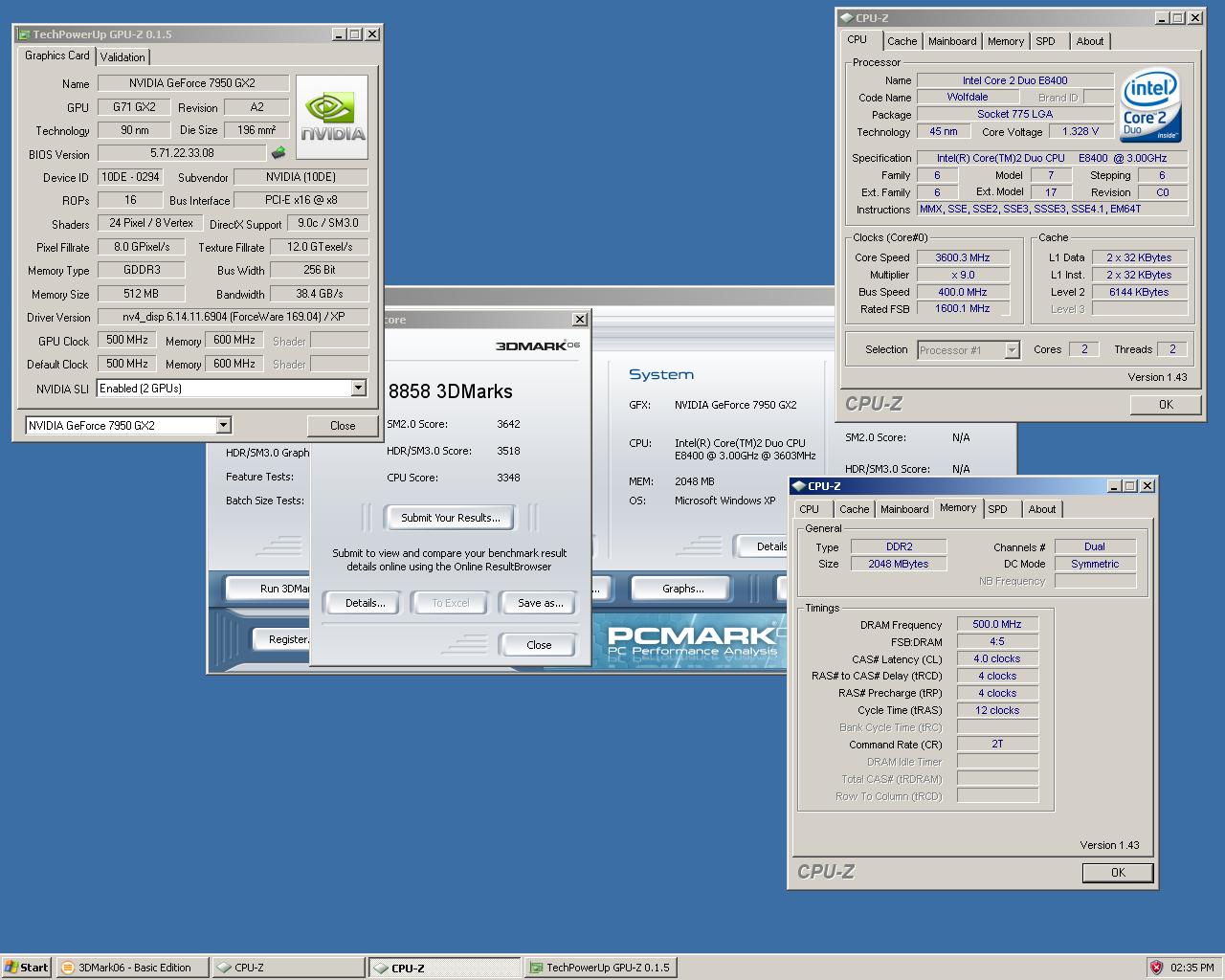Open About tab in top CPU-Z window
1225x980 pixels.
pos(1089,41)
